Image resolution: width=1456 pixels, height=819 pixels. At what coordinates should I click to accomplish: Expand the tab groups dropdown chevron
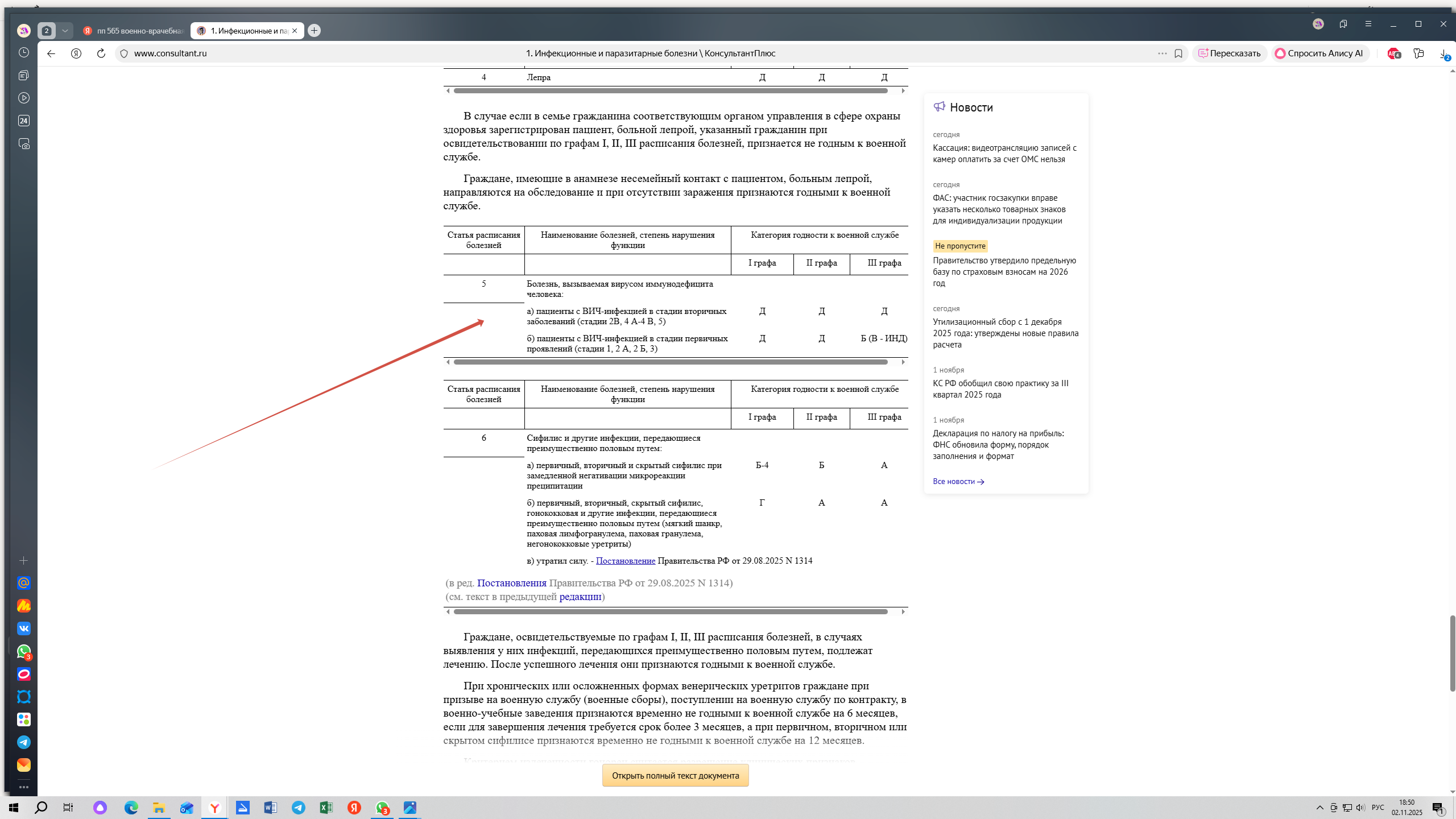pos(65,31)
